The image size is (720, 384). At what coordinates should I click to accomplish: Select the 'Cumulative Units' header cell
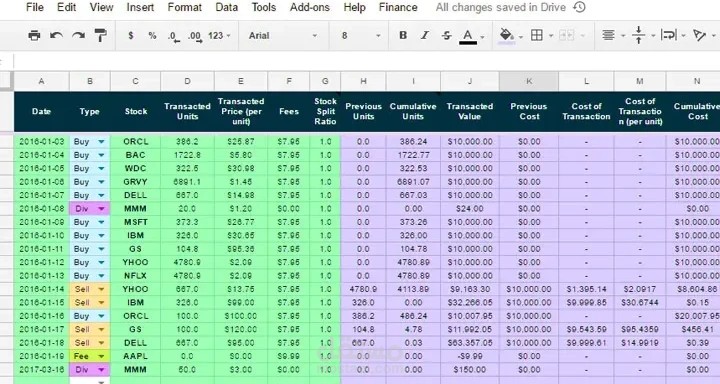pos(413,112)
